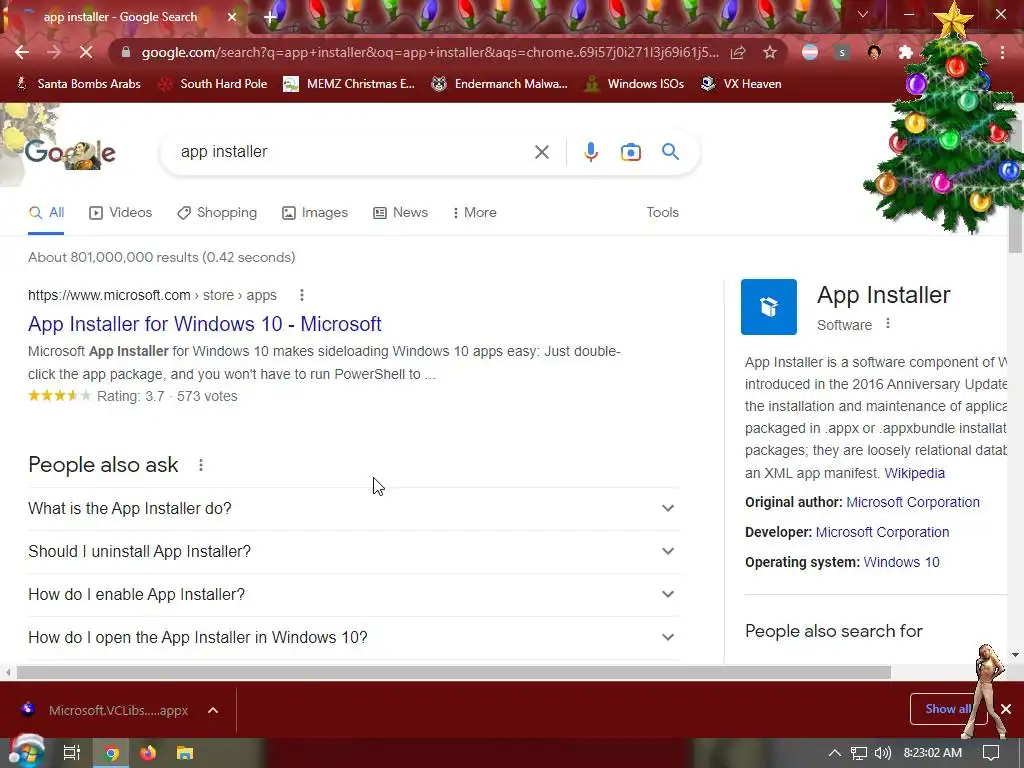Switch to the Images tab
1024x768 pixels.
click(315, 213)
